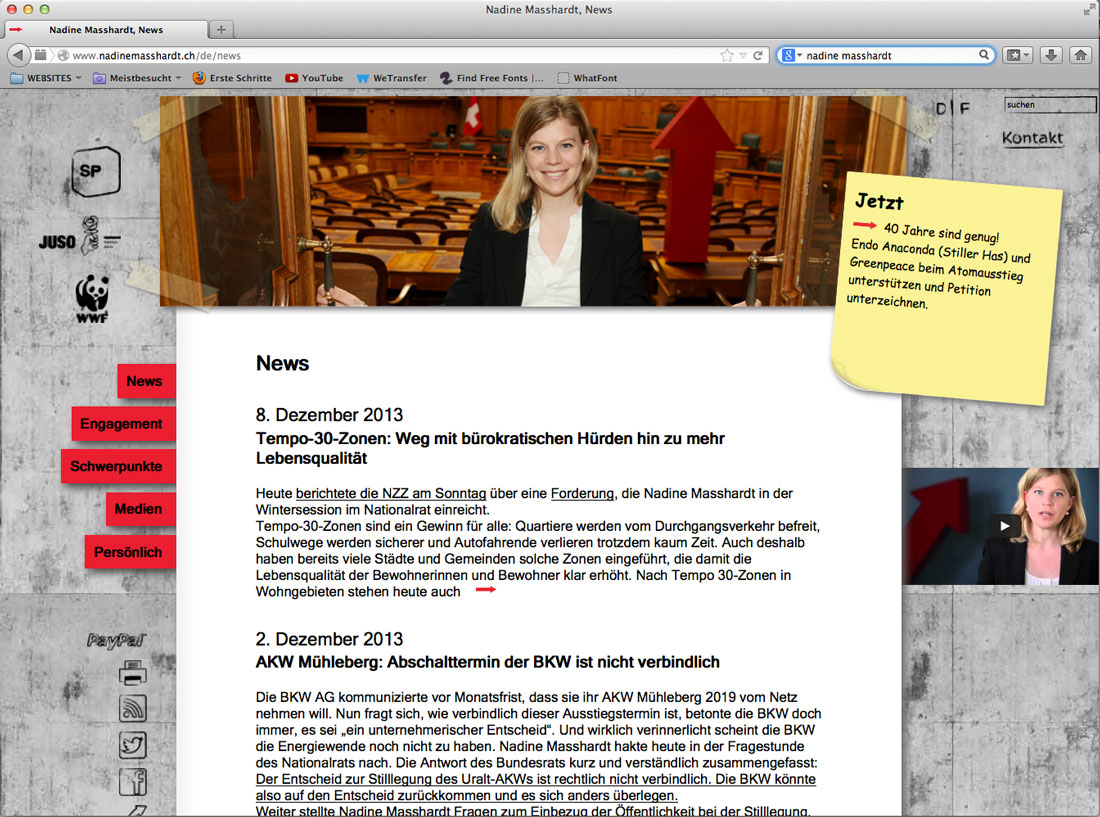Image resolution: width=1100 pixels, height=817 pixels.
Task: Expand the WEBSITES bookmarks folder
Action: coord(47,78)
